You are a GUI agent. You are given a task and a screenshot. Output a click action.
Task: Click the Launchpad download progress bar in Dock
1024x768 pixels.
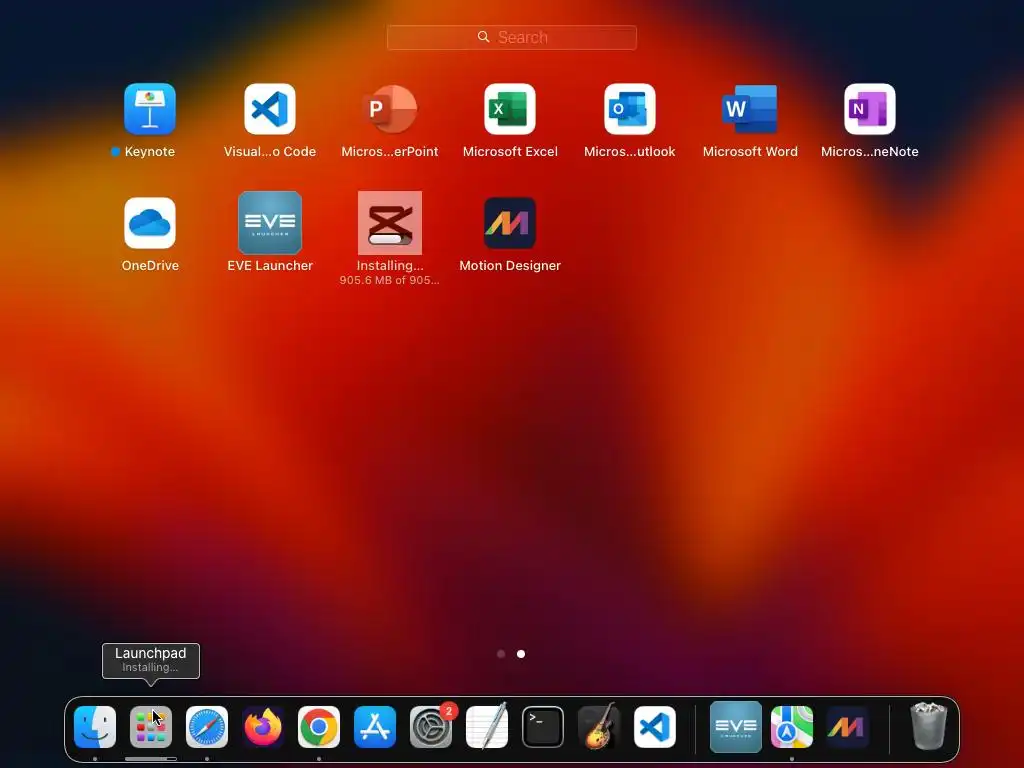[151, 759]
